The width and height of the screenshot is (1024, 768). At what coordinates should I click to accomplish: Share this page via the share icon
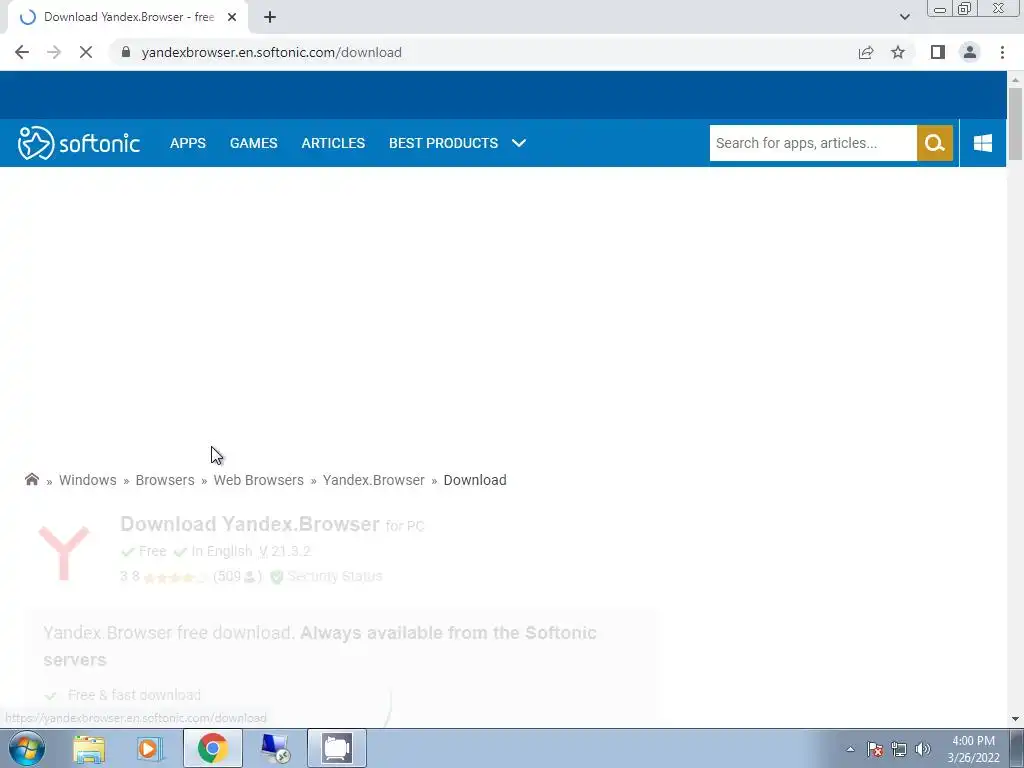tap(866, 52)
